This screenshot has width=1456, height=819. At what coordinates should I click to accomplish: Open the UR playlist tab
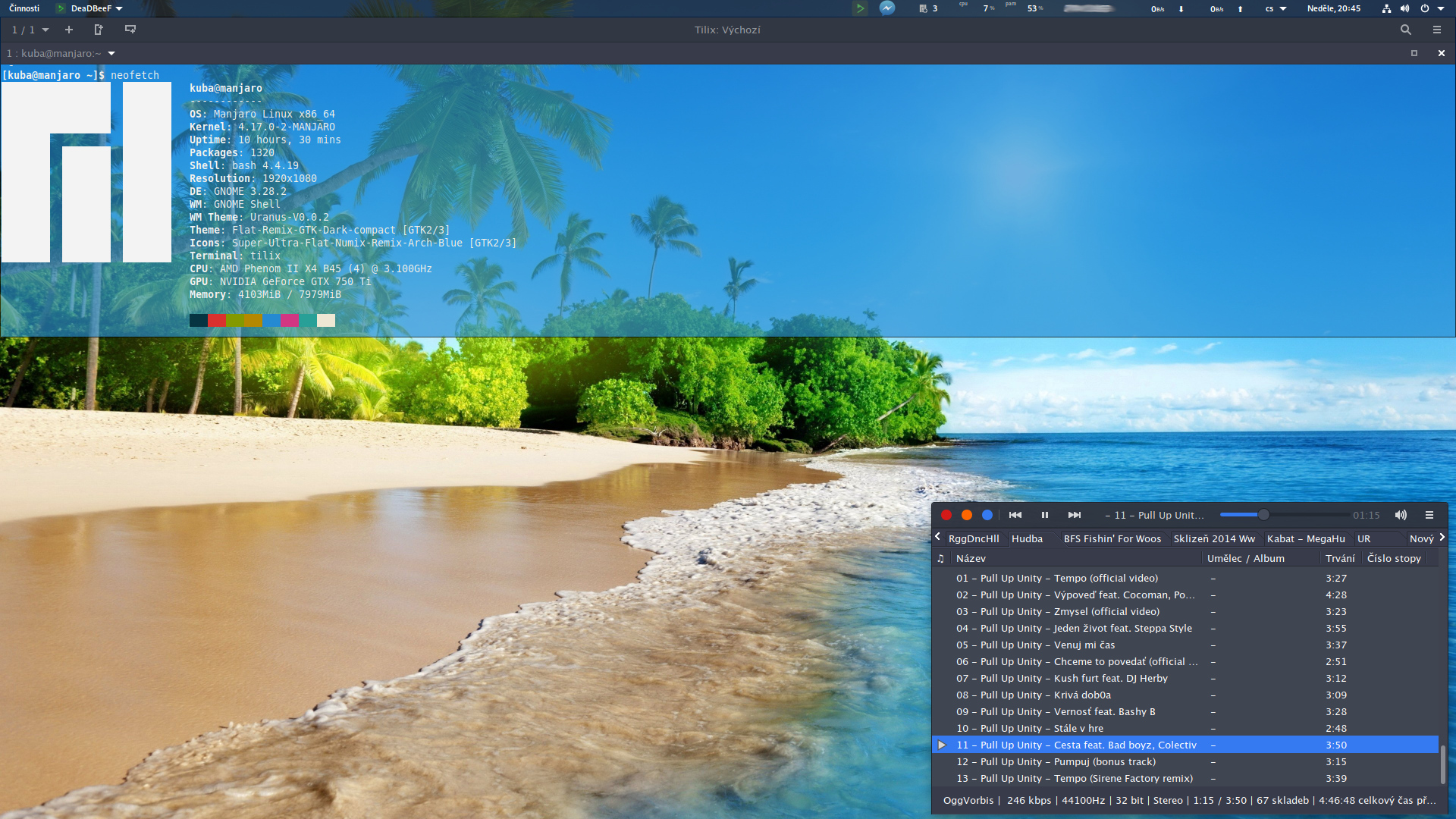pyautogui.click(x=1364, y=538)
